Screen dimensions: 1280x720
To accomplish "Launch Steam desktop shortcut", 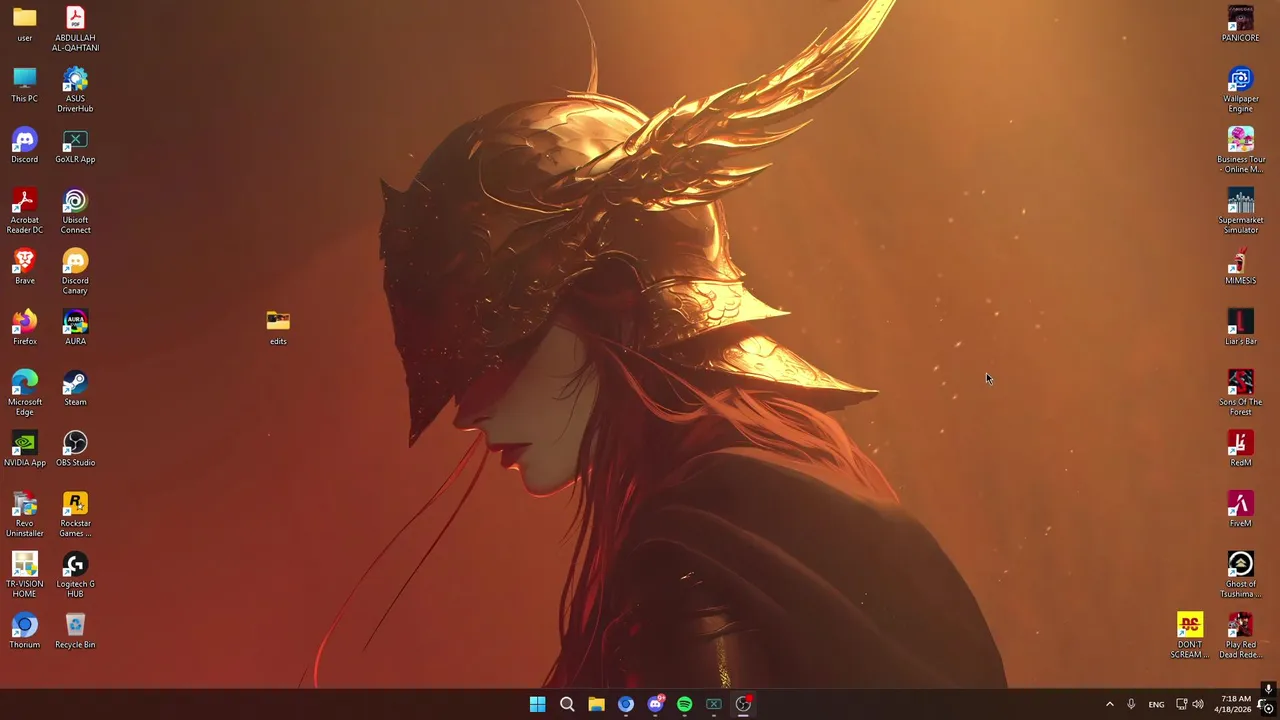I will pyautogui.click(x=75, y=388).
